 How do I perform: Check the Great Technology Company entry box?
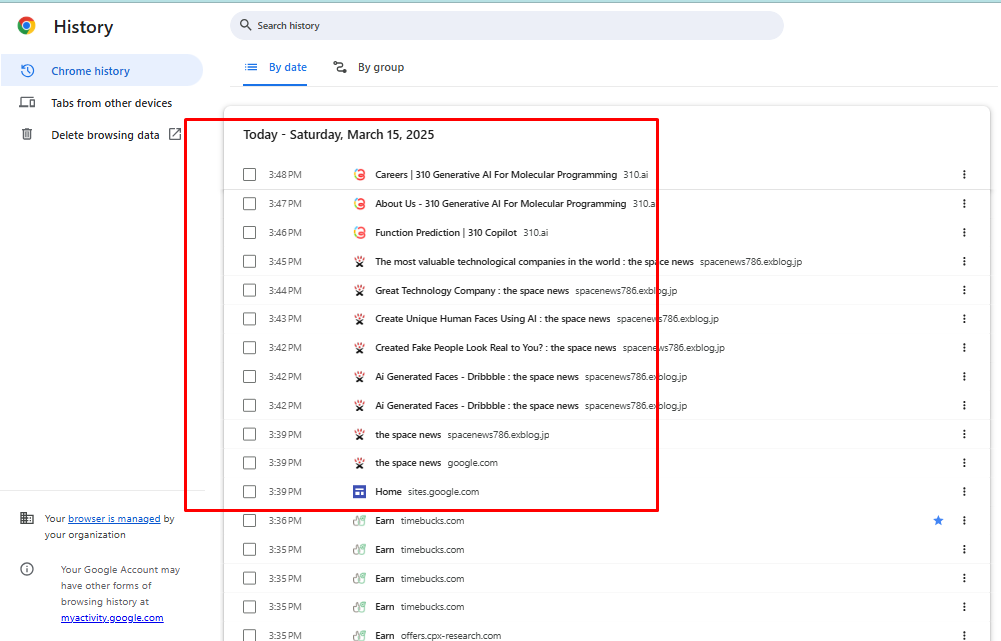pyautogui.click(x=250, y=290)
